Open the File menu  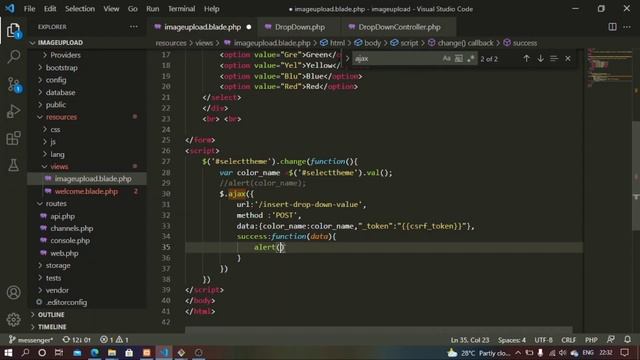[29, 9]
